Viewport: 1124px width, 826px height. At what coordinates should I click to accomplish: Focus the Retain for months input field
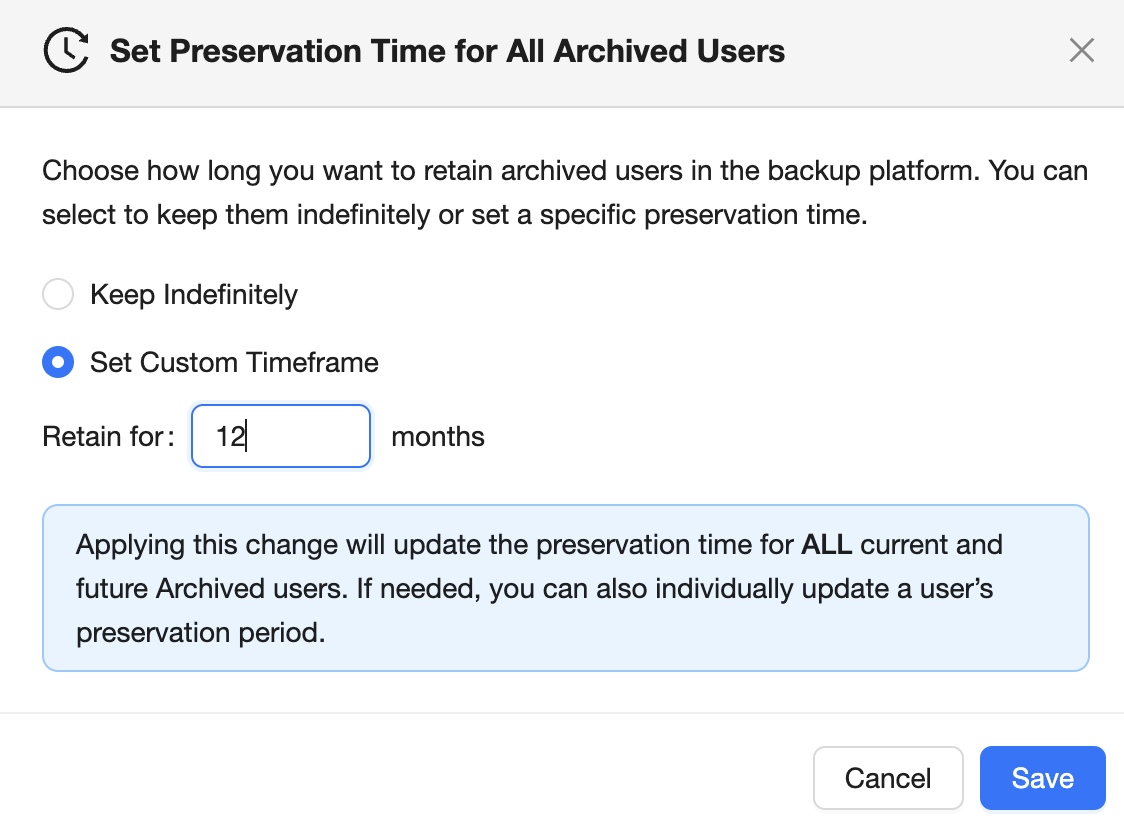(281, 436)
